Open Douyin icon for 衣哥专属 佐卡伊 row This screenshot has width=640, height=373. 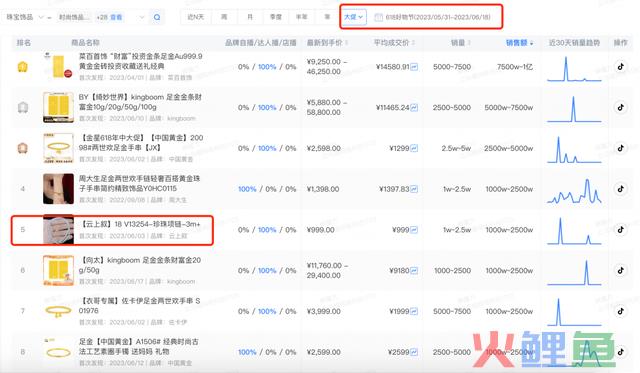620,311
